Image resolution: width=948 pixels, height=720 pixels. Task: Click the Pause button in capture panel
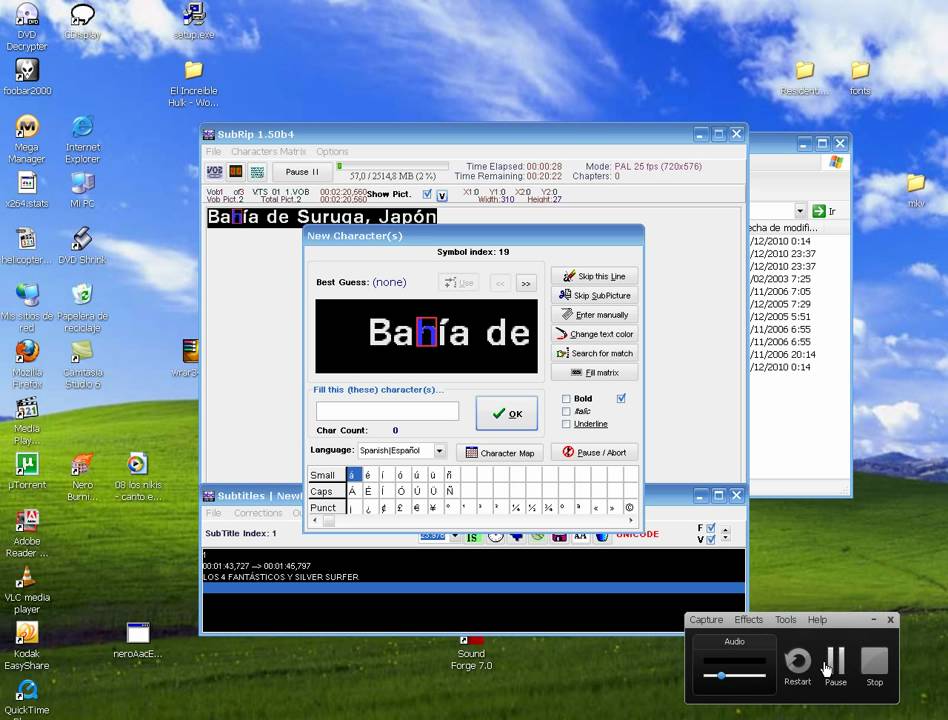[x=836, y=666]
